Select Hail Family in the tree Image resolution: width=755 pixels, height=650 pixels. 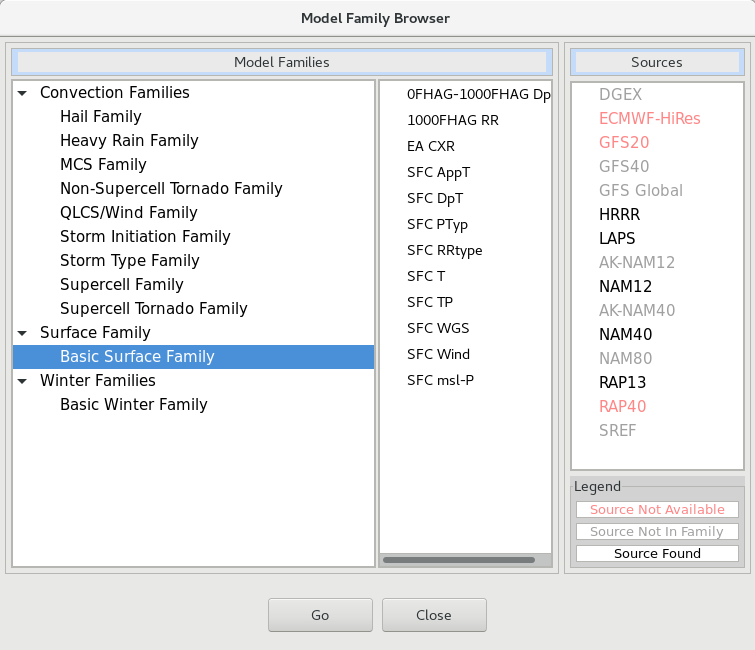[x=101, y=117]
